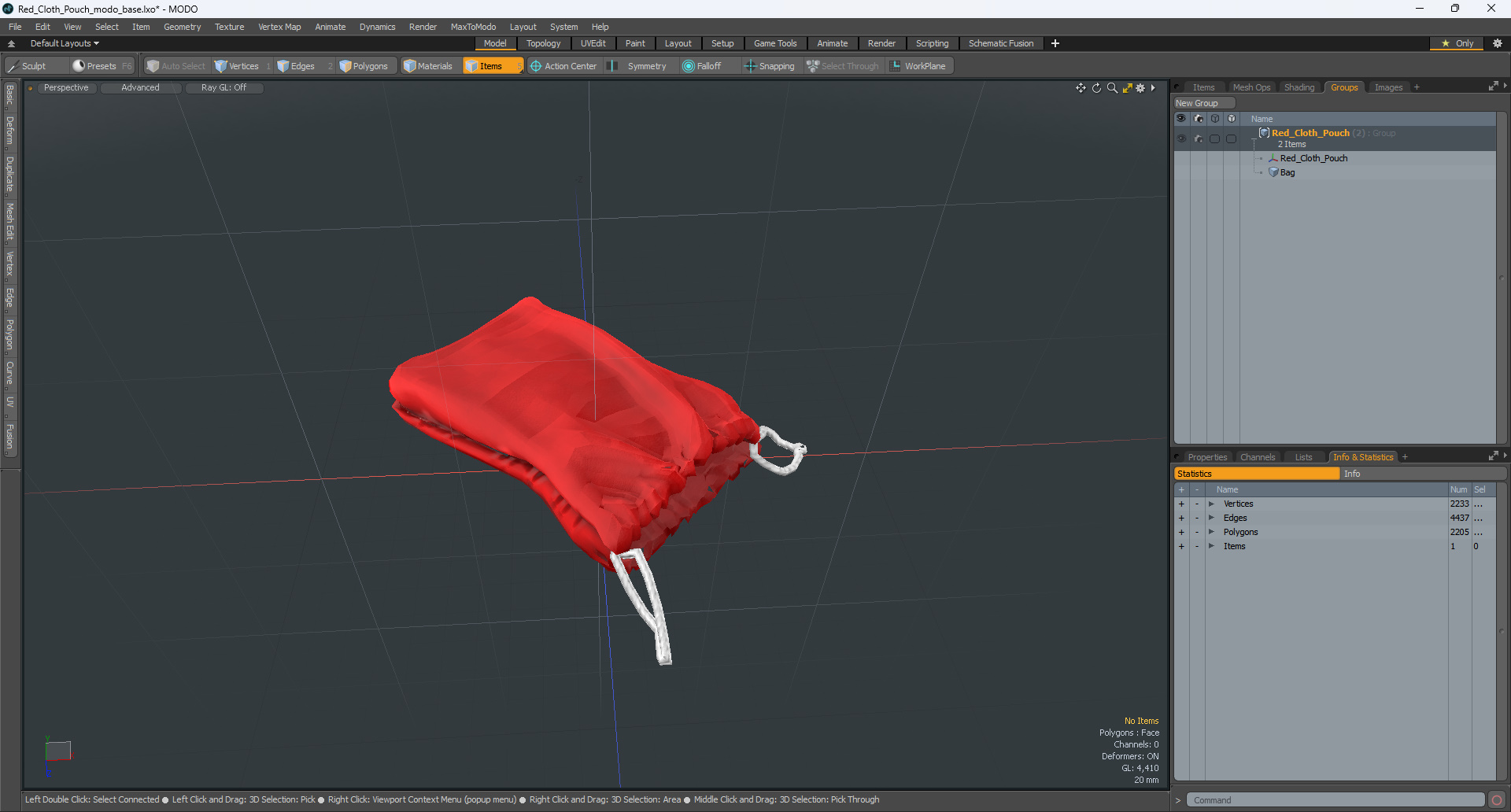Toggle Auto Select mode
Image resolution: width=1511 pixels, height=812 pixels.
[176, 66]
